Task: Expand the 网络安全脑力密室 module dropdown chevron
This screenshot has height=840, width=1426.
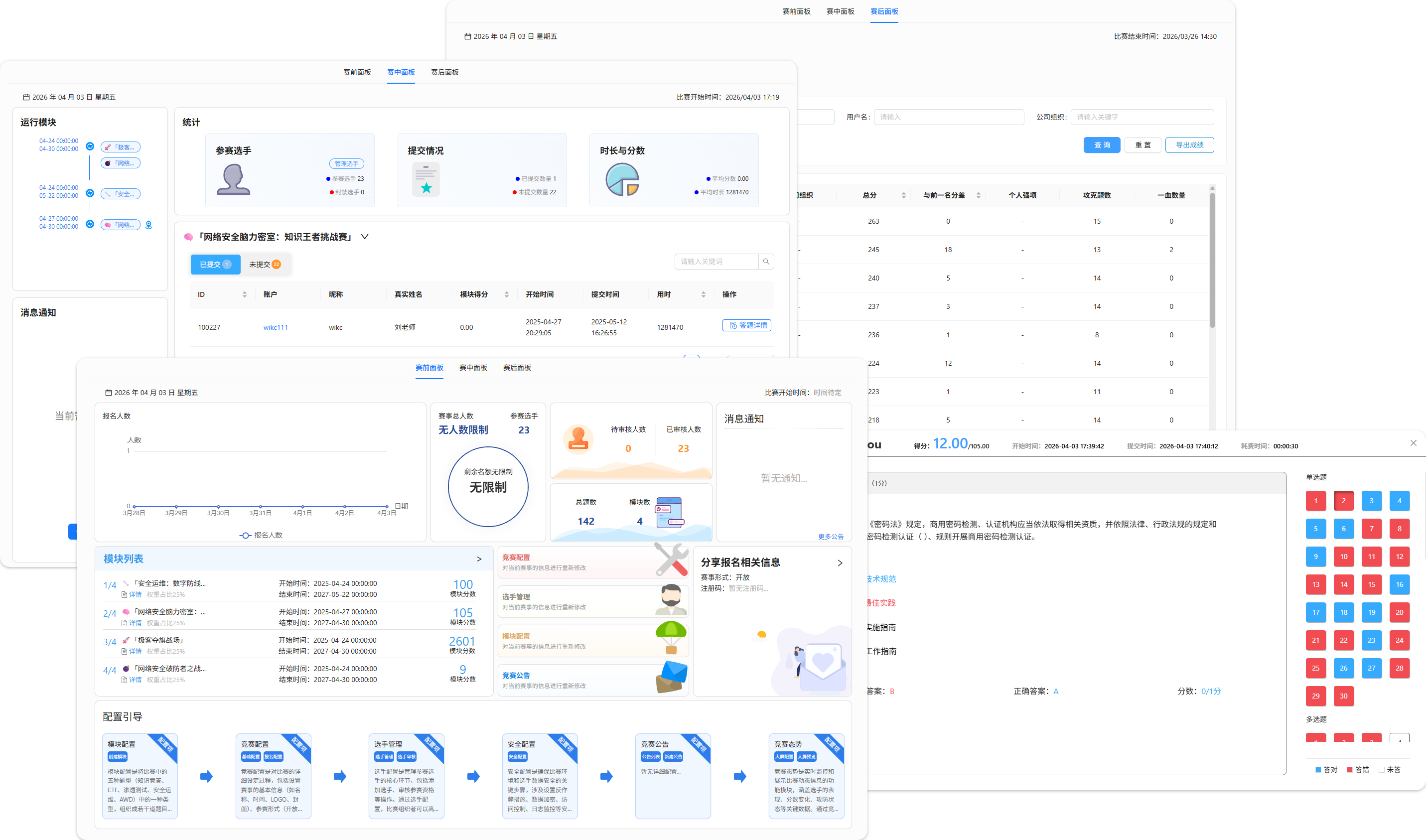Action: 365,237
